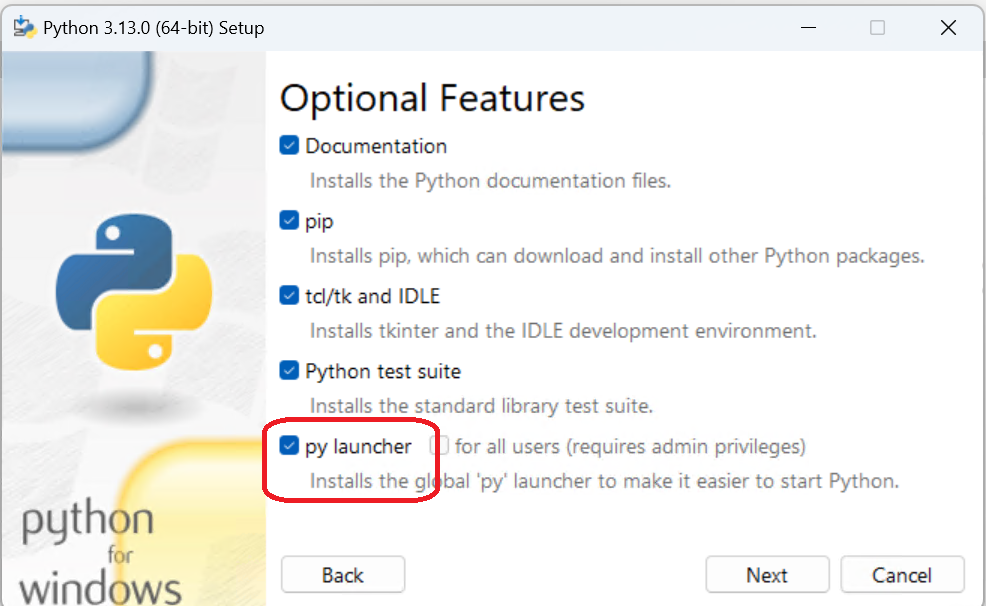Click the "Optional Features" heading
The image size is (986, 609).
tap(432, 98)
